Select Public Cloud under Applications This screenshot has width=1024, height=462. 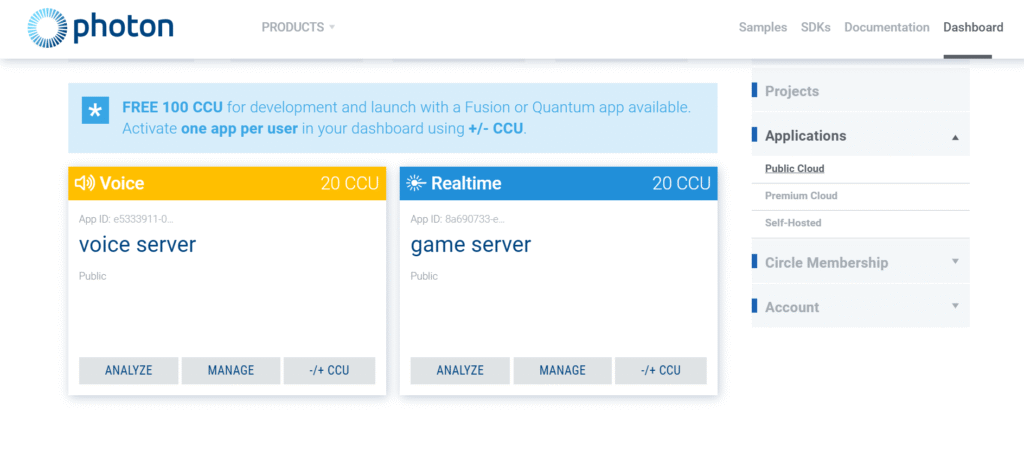tap(794, 169)
